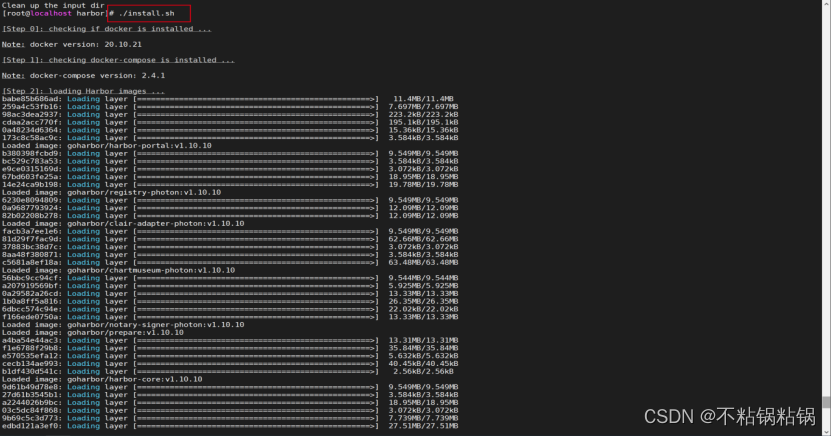Click "Loaded image: goharbor/registry-photon:v1.10.10"

point(111,192)
